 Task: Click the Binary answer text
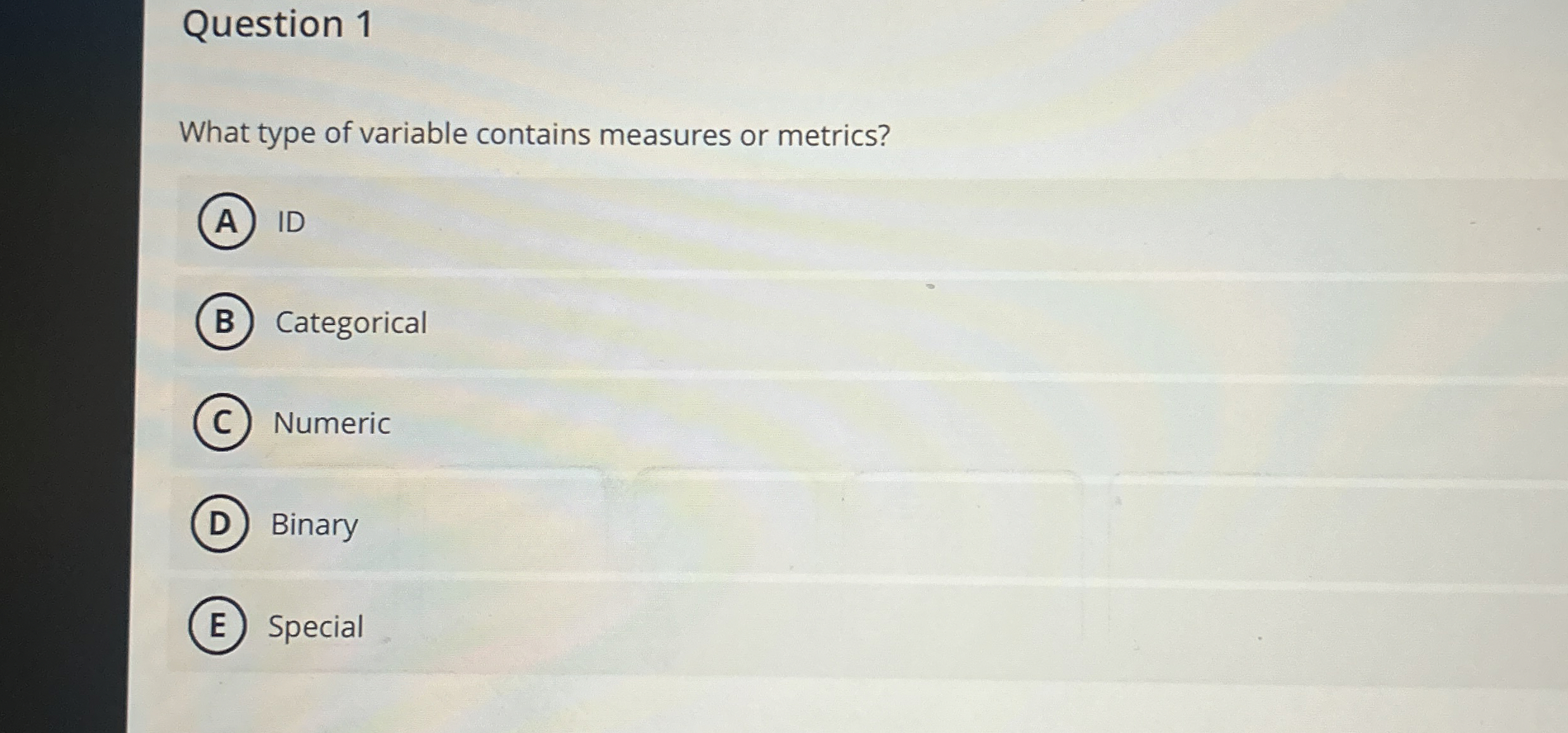coord(314,525)
